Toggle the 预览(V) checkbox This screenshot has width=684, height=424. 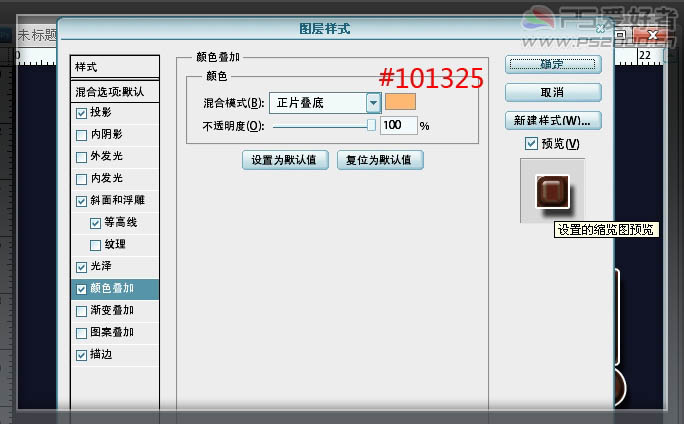point(531,144)
